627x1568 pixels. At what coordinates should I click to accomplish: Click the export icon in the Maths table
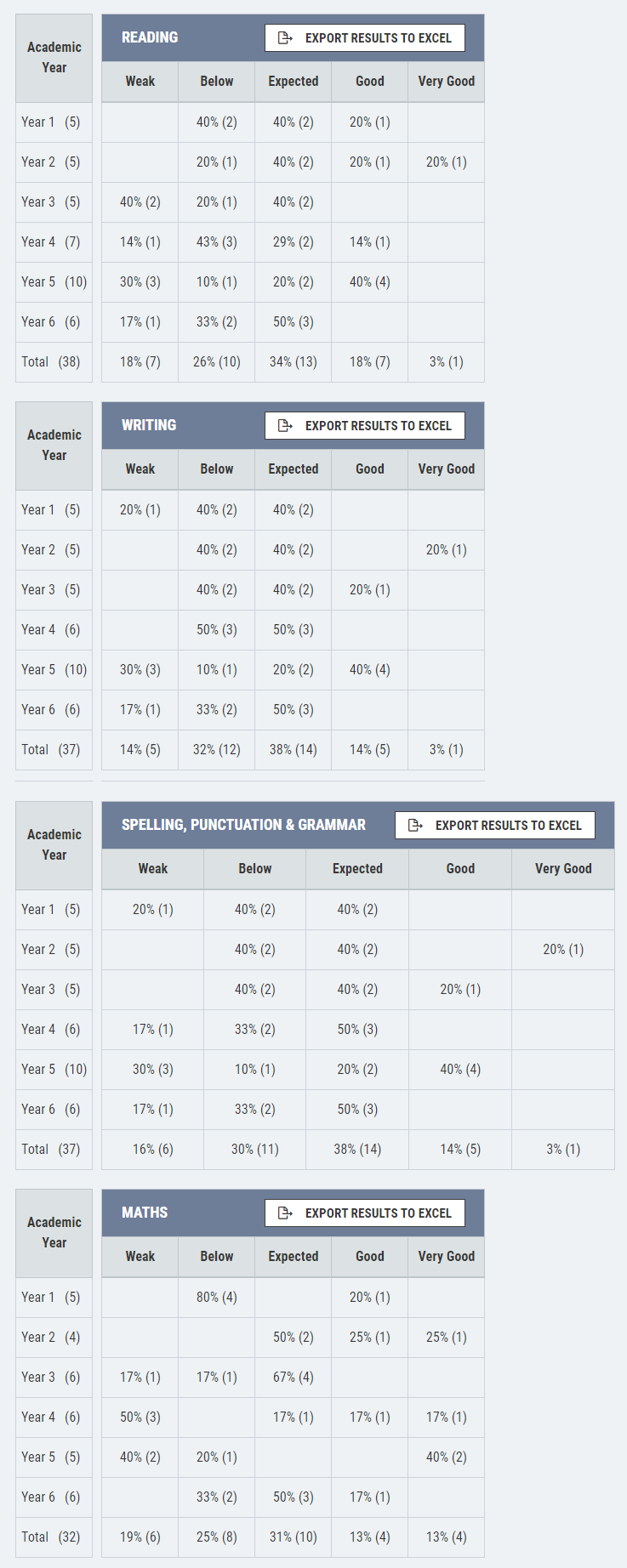pos(286,1213)
